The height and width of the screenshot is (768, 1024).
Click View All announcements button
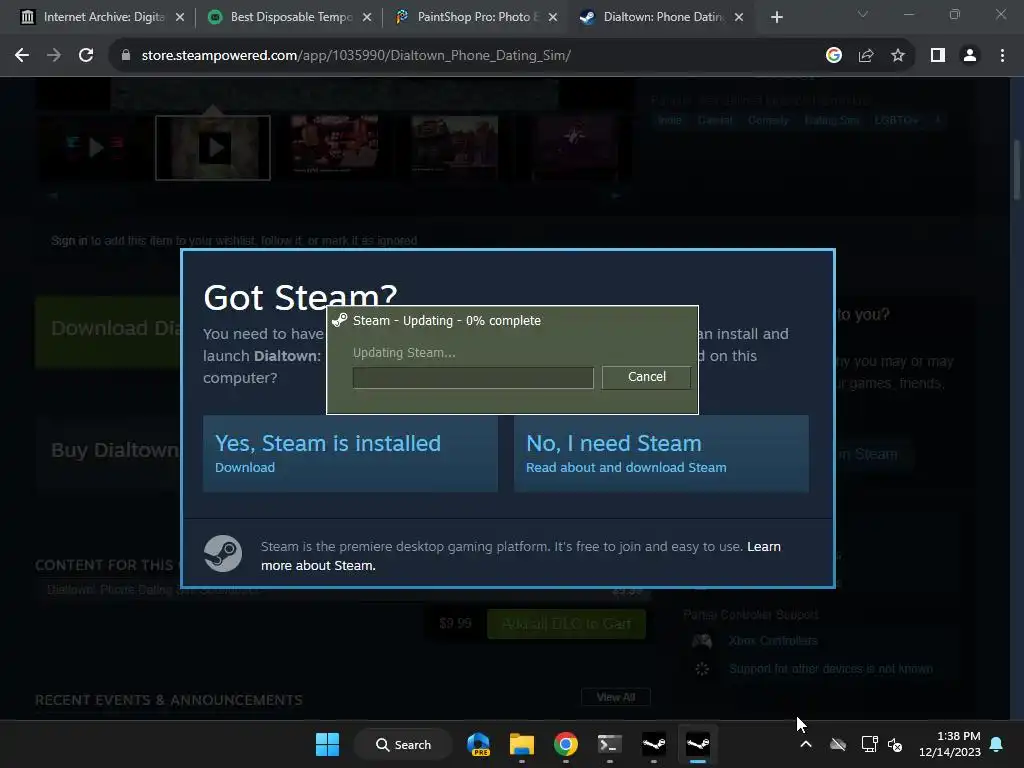pos(615,697)
